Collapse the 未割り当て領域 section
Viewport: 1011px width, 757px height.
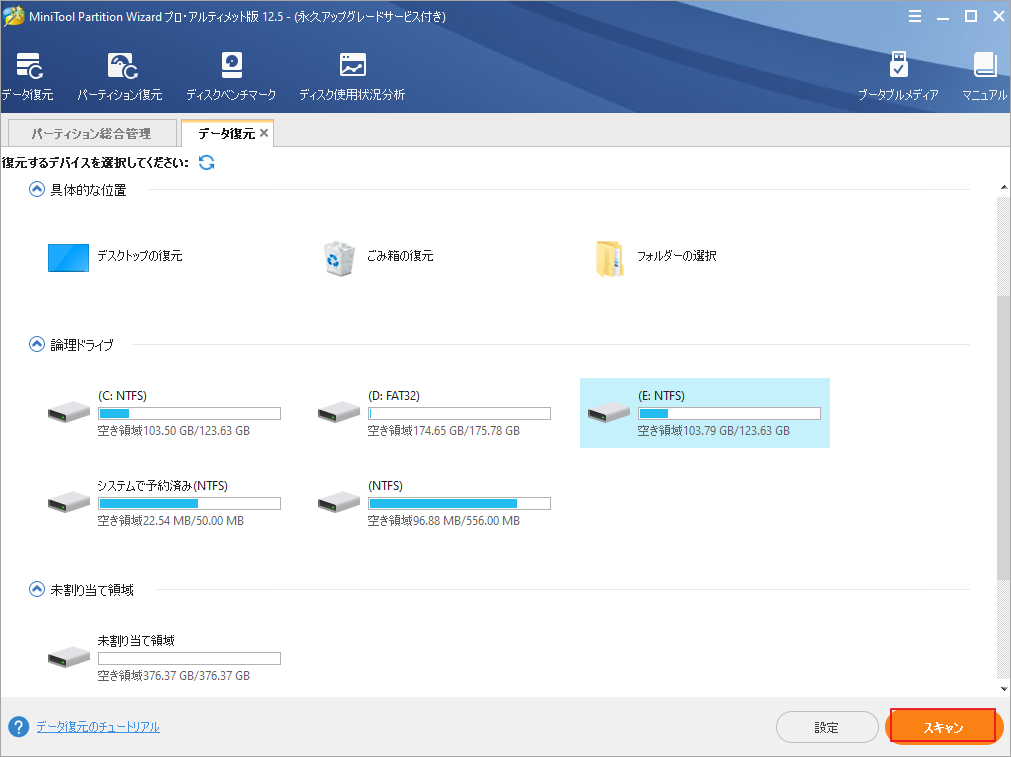coord(37,590)
